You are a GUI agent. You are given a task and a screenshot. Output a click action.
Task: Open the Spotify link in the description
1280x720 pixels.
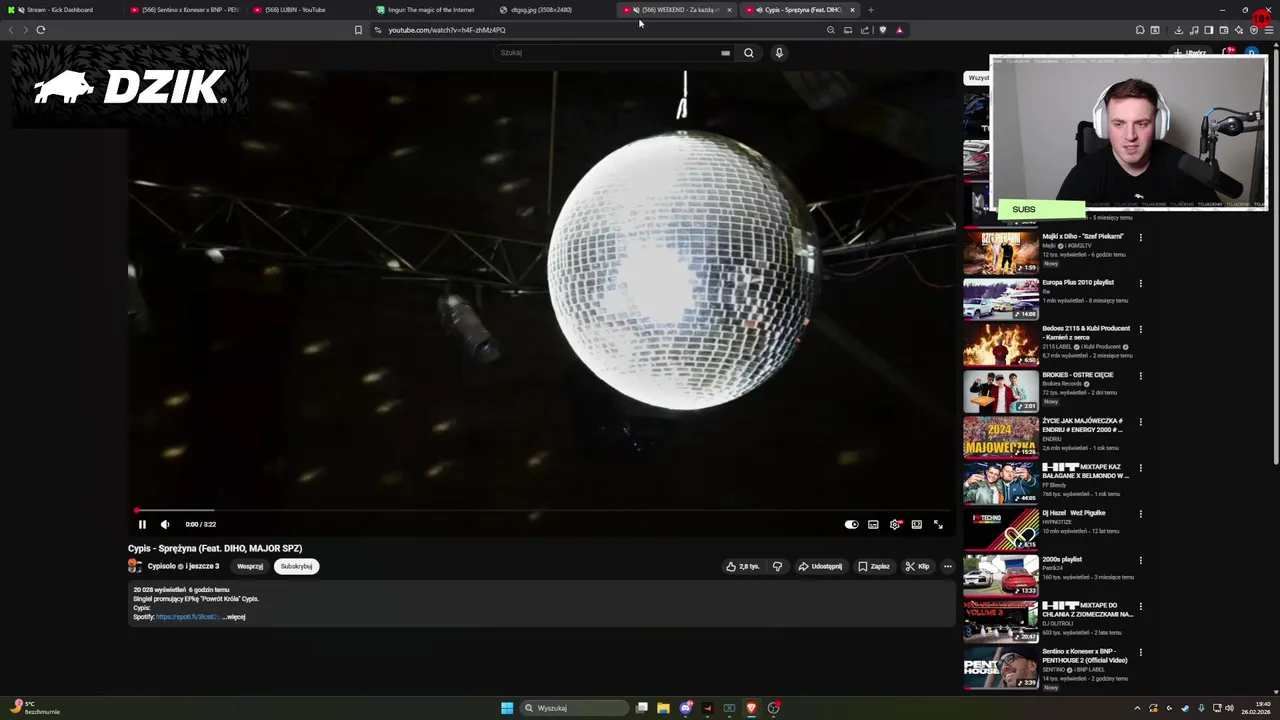(187, 617)
